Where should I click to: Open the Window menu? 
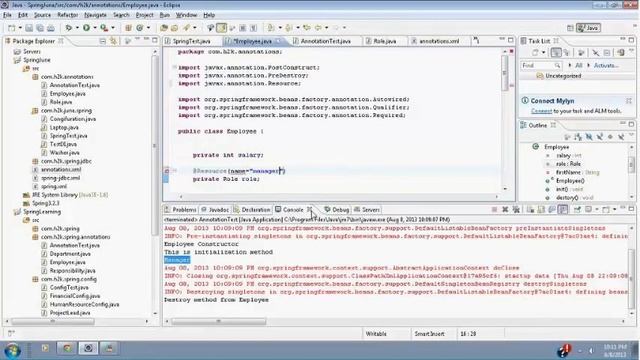pyautogui.click(x=186, y=15)
